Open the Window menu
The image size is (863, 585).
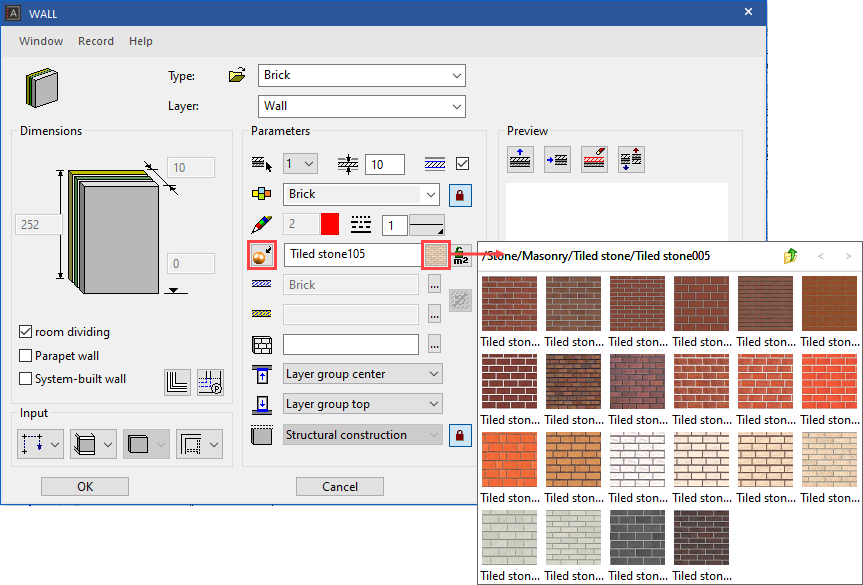[40, 41]
